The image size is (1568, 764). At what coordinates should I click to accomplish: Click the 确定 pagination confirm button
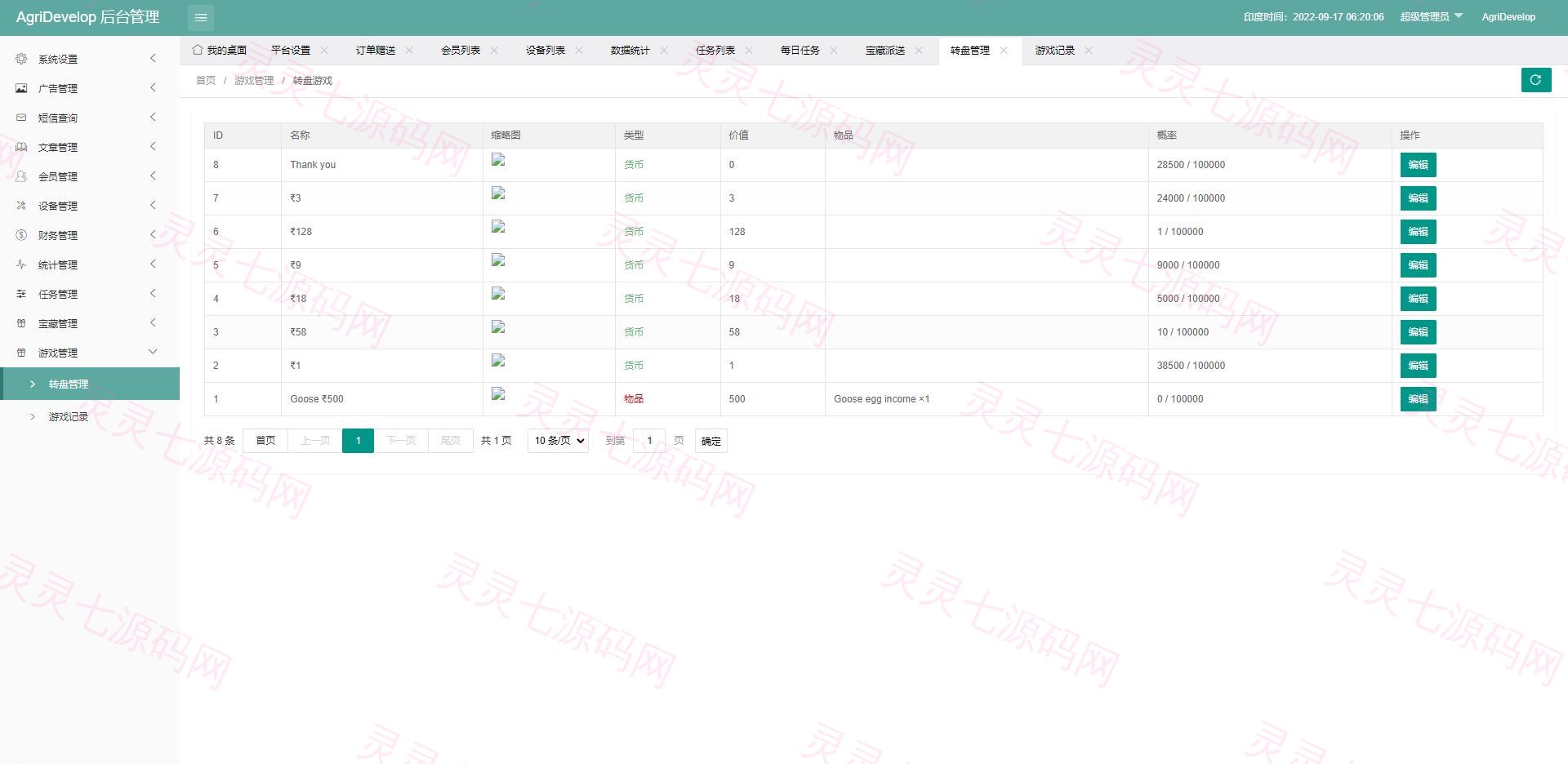tap(711, 441)
